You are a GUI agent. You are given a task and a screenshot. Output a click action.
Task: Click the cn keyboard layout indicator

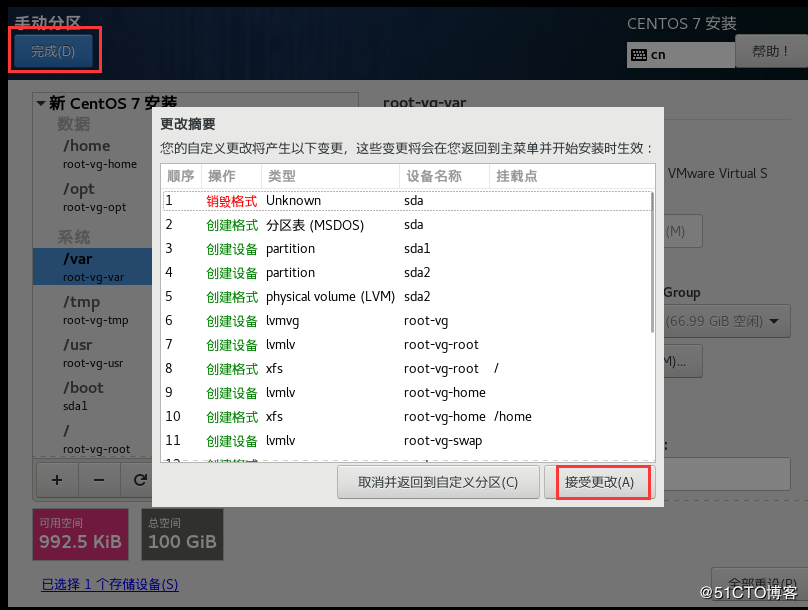(x=681, y=55)
